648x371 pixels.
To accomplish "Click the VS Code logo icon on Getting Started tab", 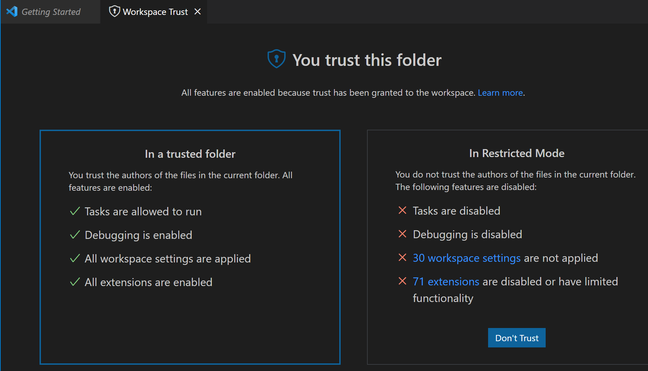I will click(x=12, y=12).
